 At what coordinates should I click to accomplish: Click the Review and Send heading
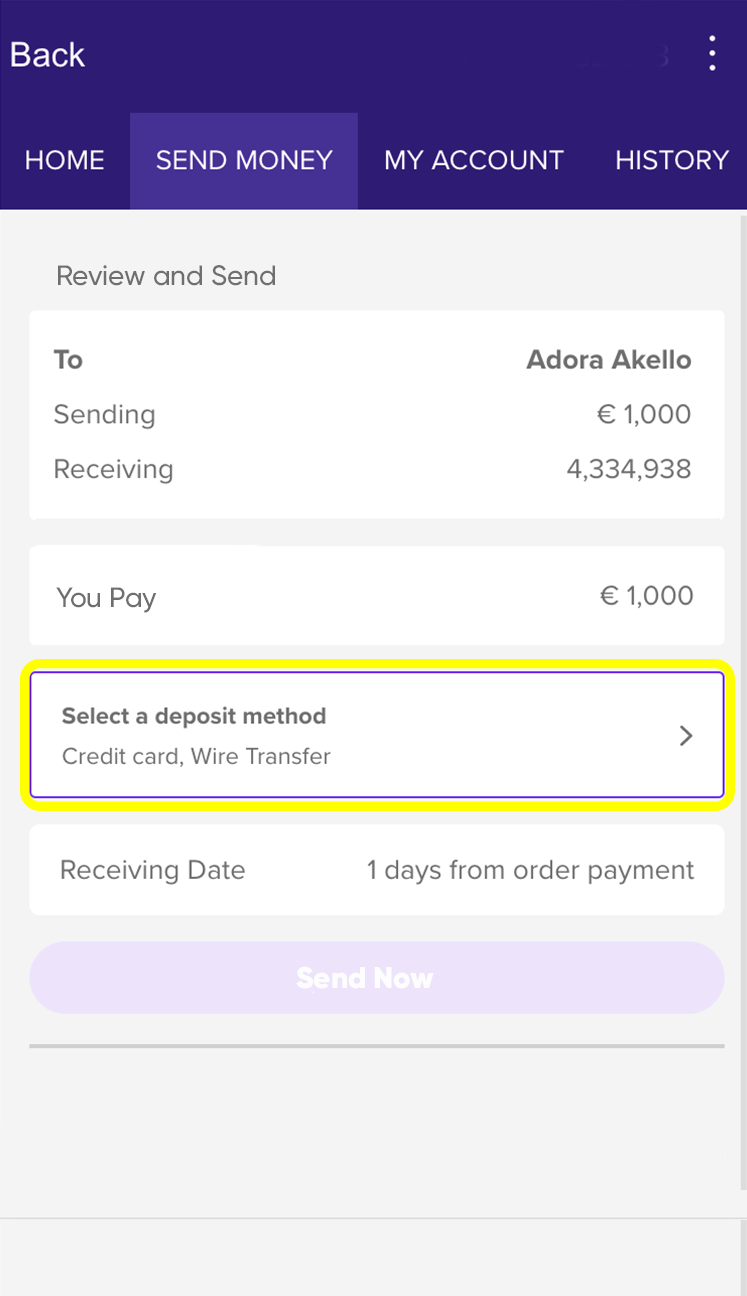point(166,276)
